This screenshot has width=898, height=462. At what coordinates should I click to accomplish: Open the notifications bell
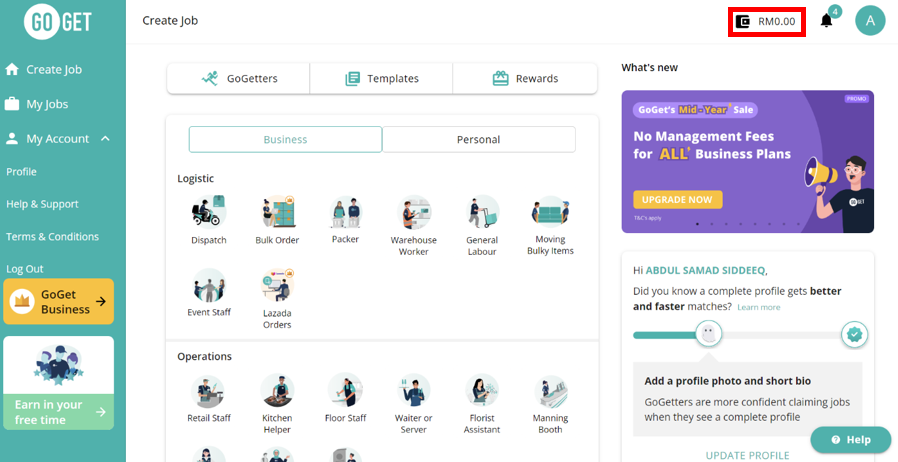click(x=826, y=21)
